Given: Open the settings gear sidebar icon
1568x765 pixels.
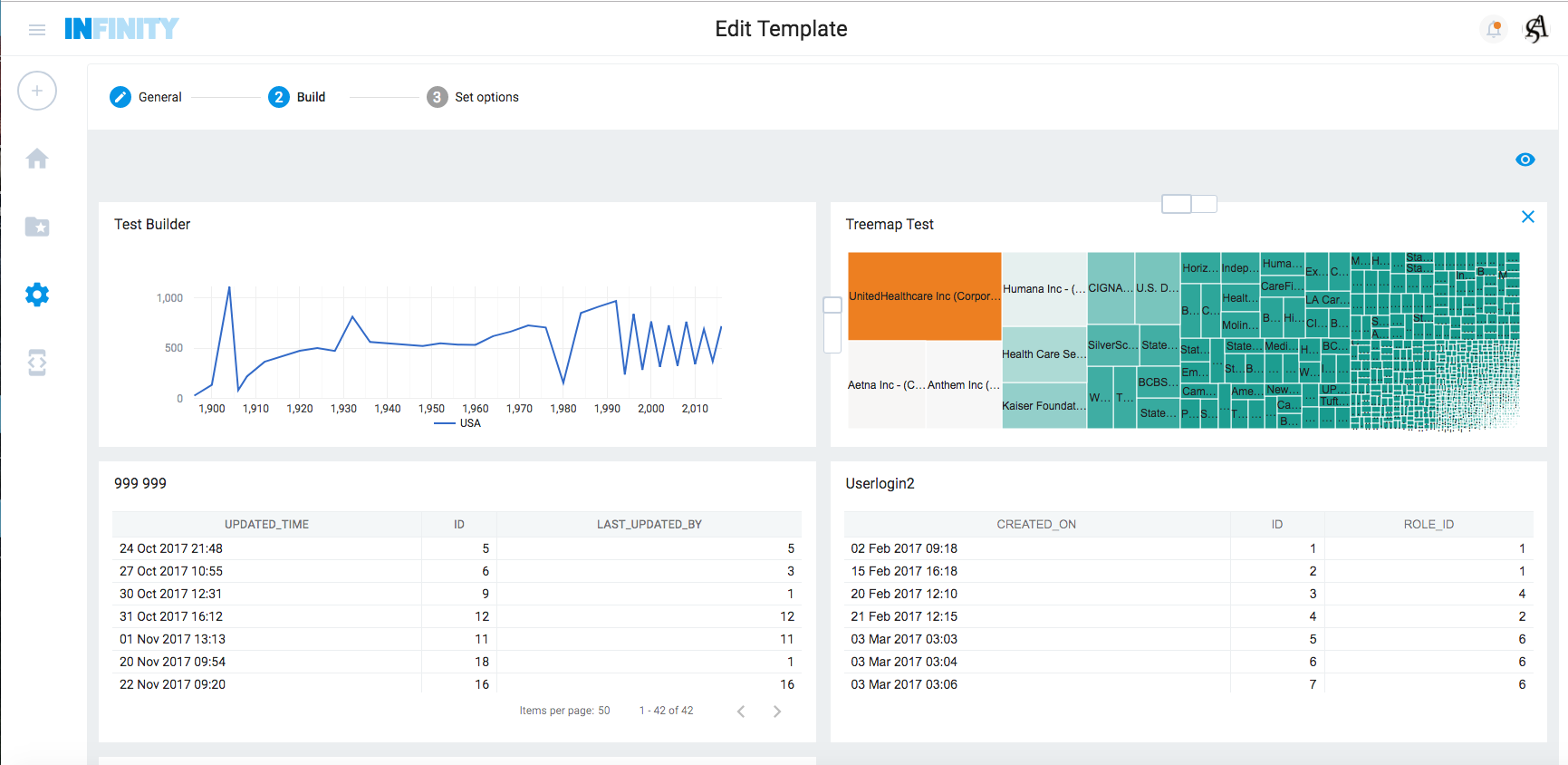Looking at the screenshot, I should (37, 295).
